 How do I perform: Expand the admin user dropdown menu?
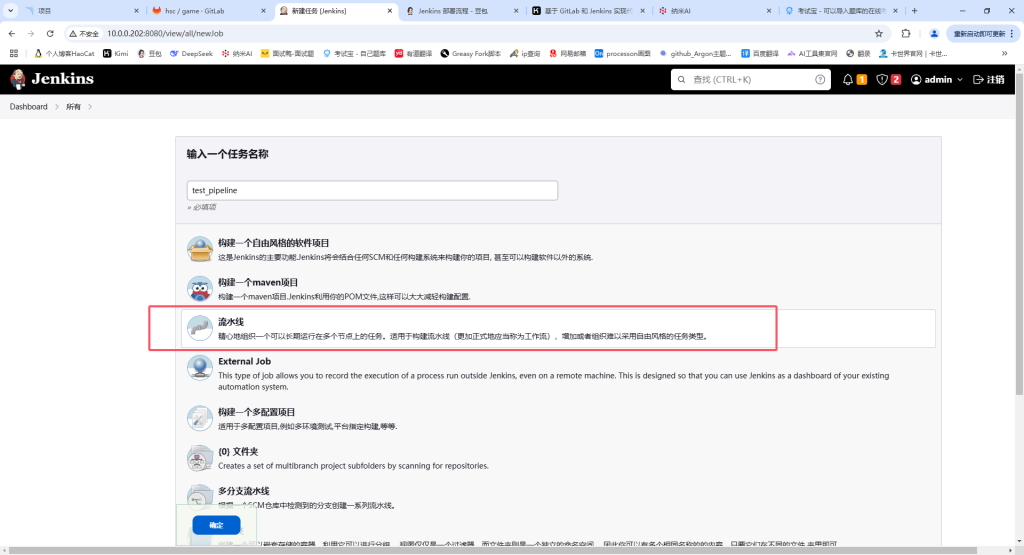[960, 79]
